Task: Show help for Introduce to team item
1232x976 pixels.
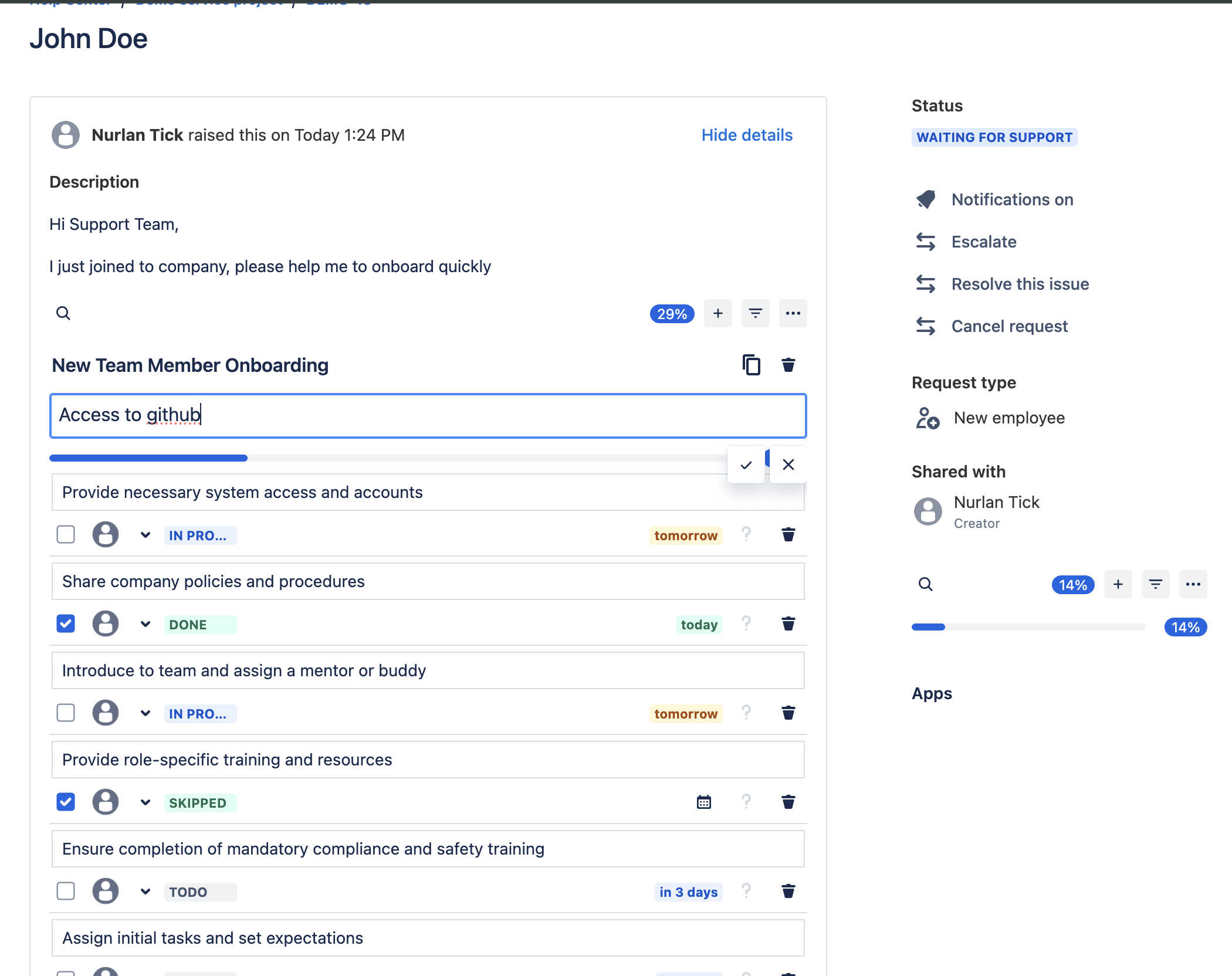Action: pos(746,712)
